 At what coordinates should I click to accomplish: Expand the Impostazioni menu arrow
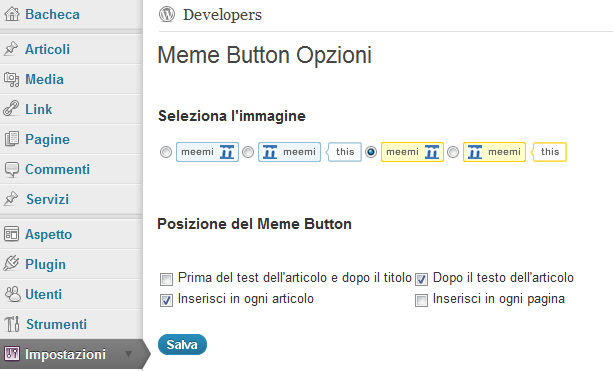(128, 354)
